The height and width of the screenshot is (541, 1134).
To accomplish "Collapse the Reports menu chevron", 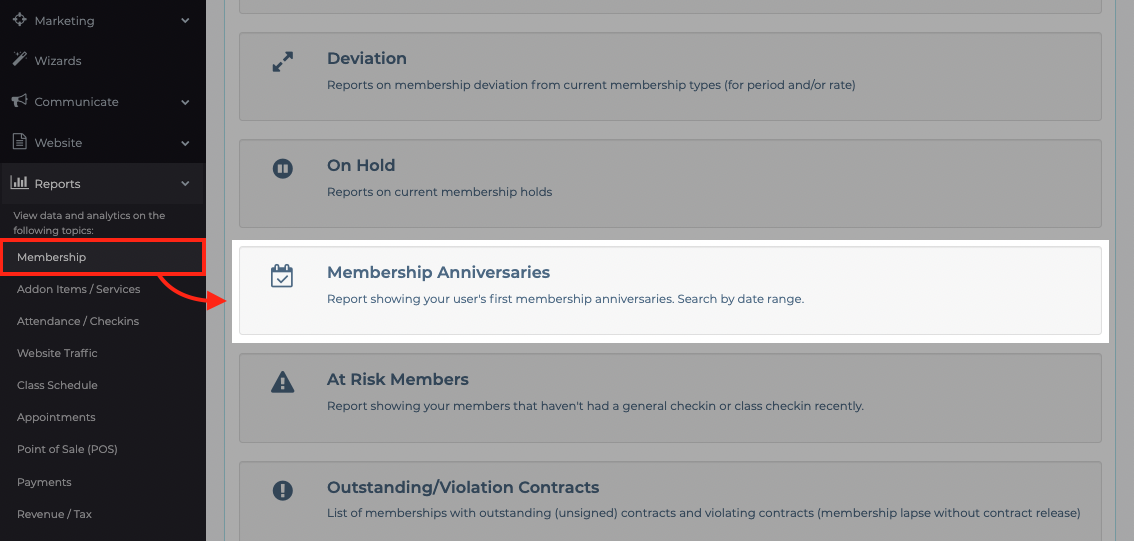I will click(185, 184).
